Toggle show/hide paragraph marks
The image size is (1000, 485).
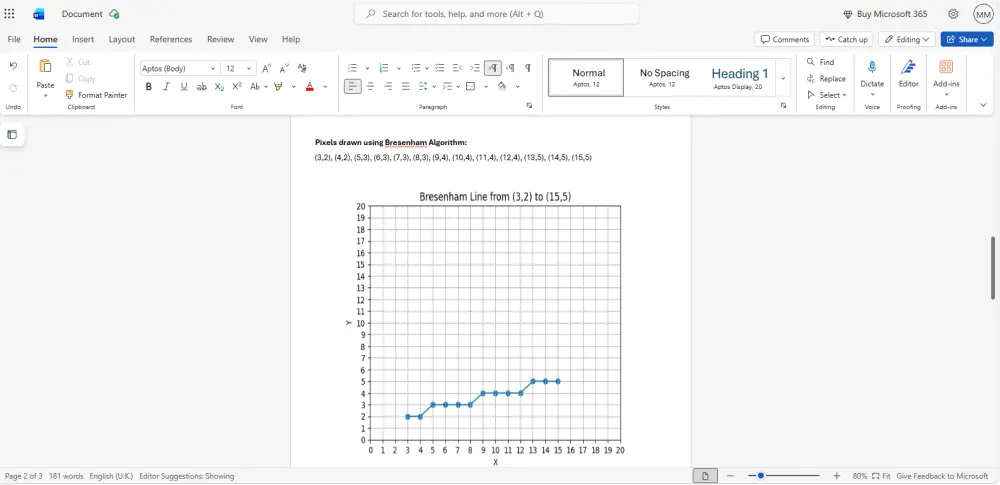tap(528, 68)
